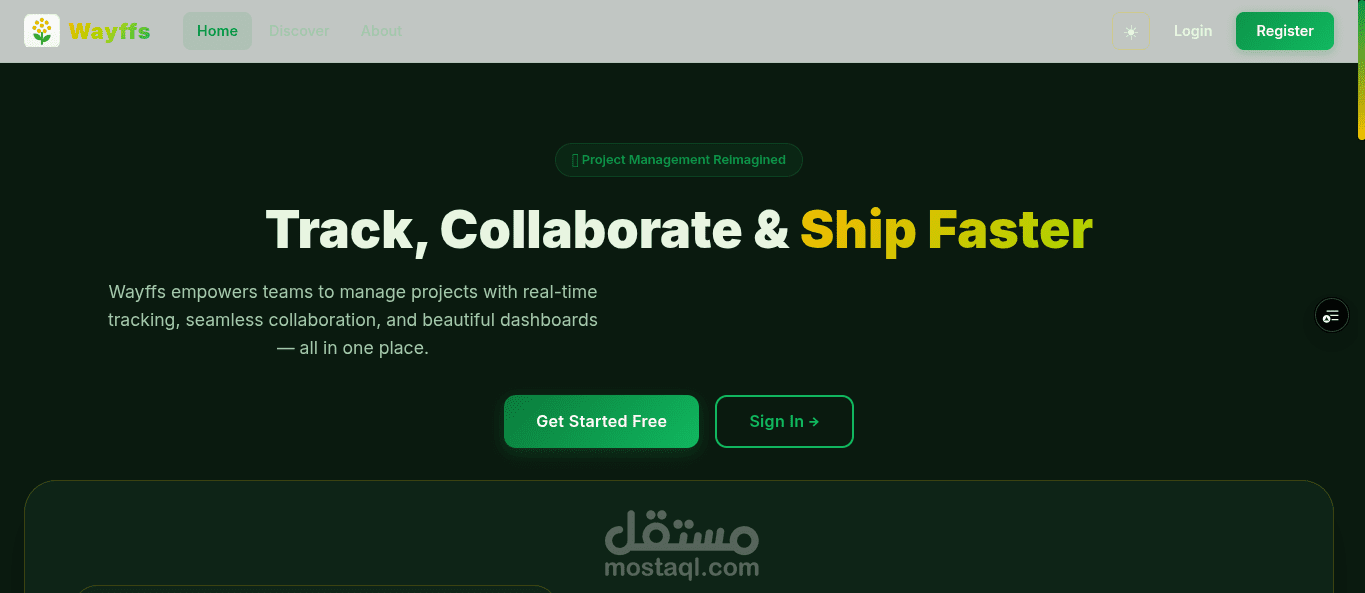Go to the Home nav tab
The width and height of the screenshot is (1365, 593).
[217, 31]
